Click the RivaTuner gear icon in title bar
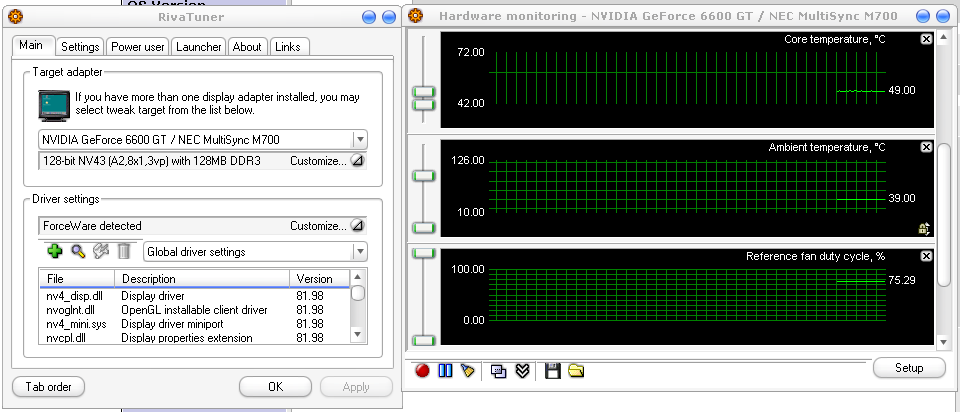The height and width of the screenshot is (412, 960). (x=15, y=17)
